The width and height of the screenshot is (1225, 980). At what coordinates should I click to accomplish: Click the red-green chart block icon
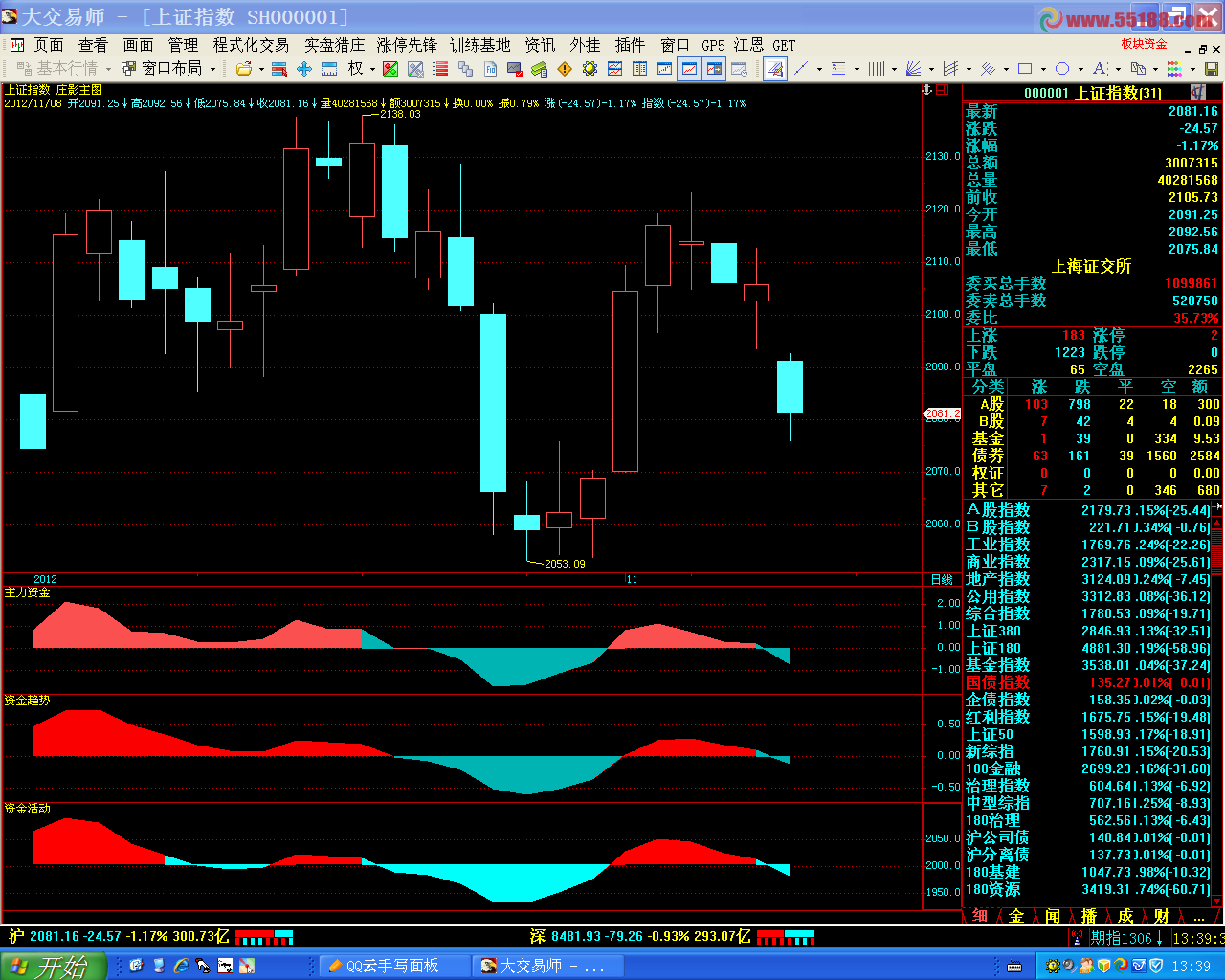point(390,69)
